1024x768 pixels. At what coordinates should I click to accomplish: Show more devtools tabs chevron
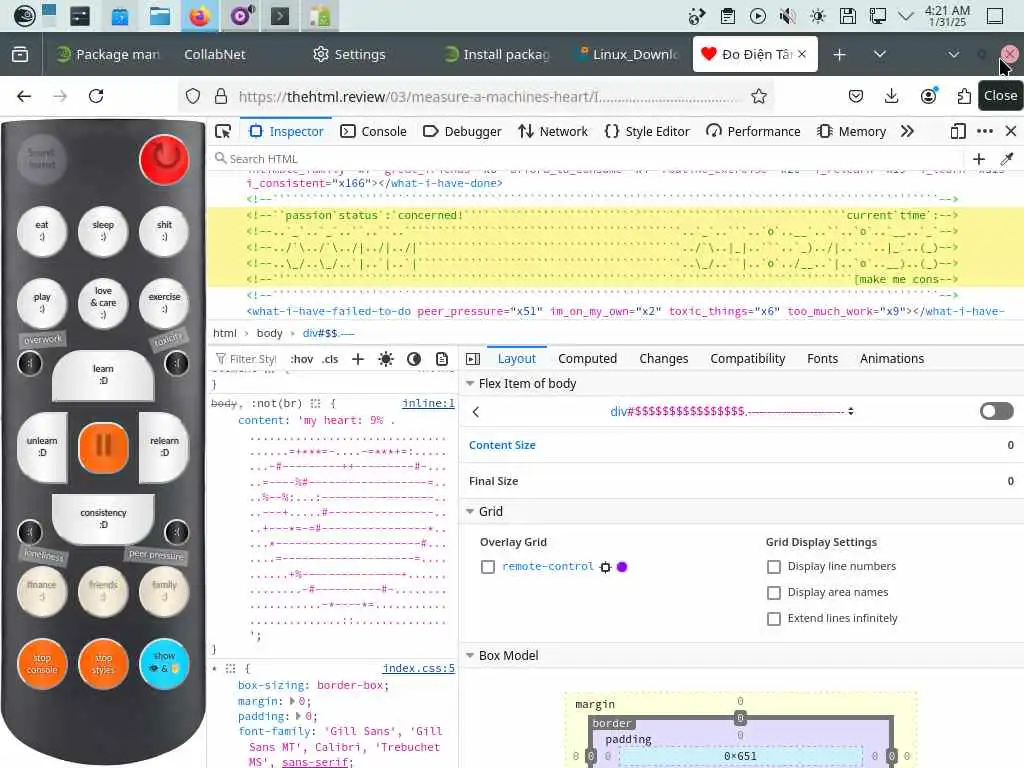click(907, 131)
